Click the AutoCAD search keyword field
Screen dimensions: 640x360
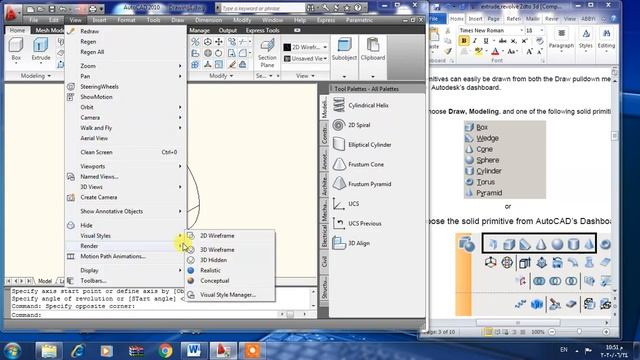[262, 8]
